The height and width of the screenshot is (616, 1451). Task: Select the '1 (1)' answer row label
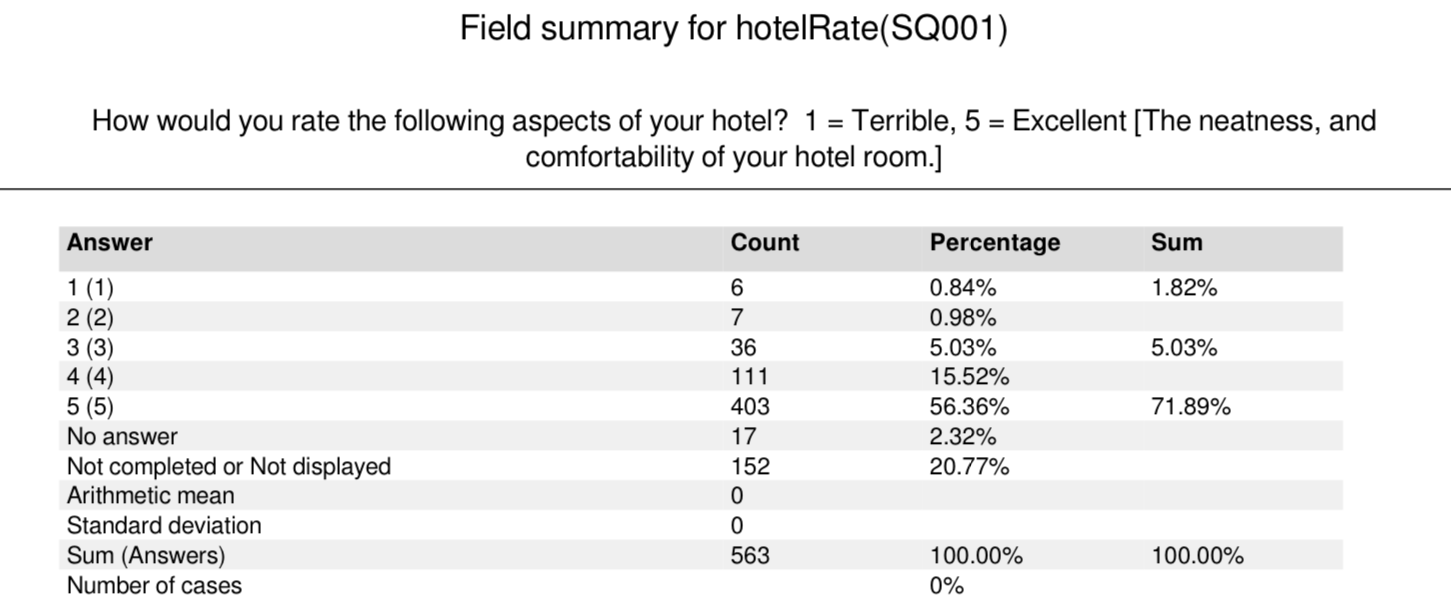coord(91,289)
